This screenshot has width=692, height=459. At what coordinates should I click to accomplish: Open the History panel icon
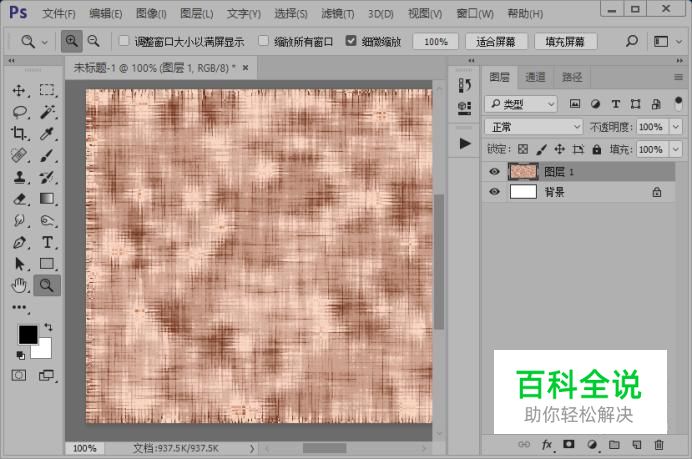(x=464, y=85)
